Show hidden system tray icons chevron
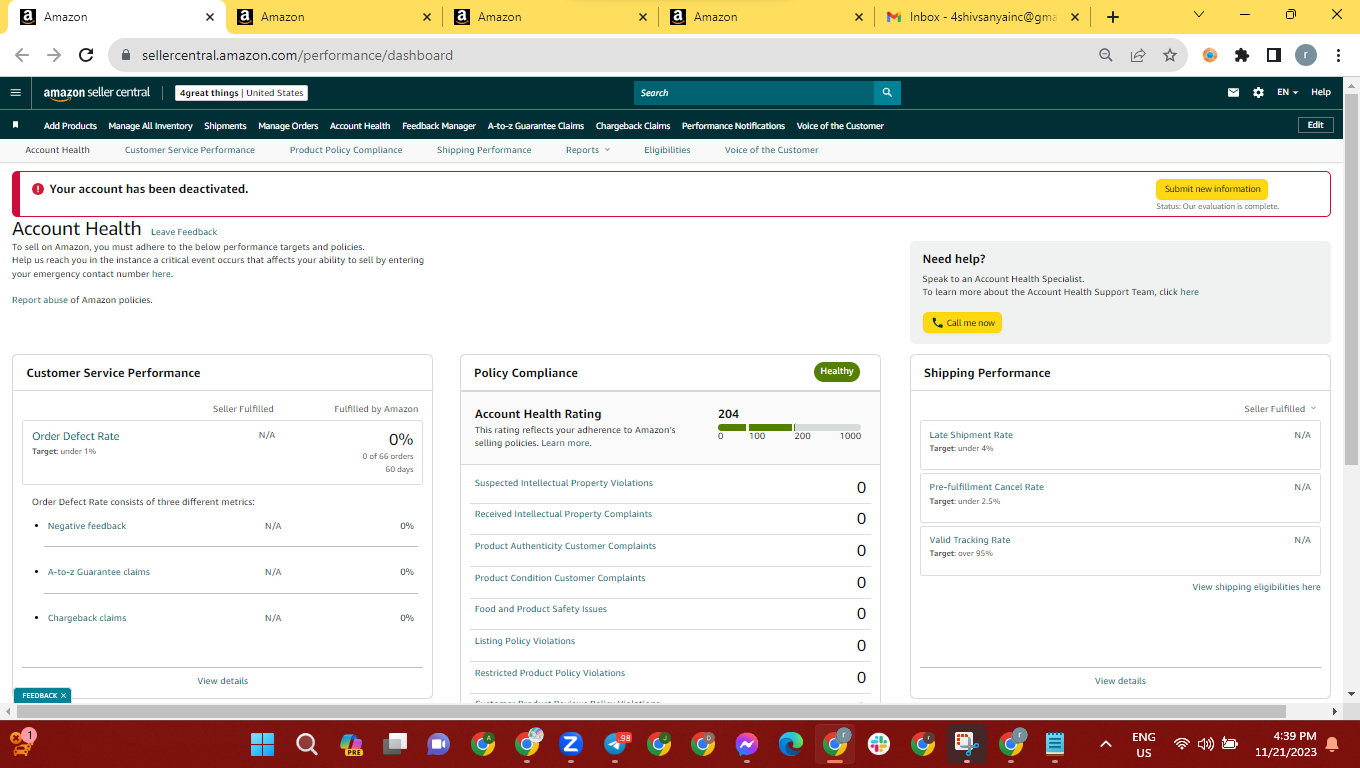Image resolution: width=1360 pixels, height=768 pixels. [x=1106, y=744]
